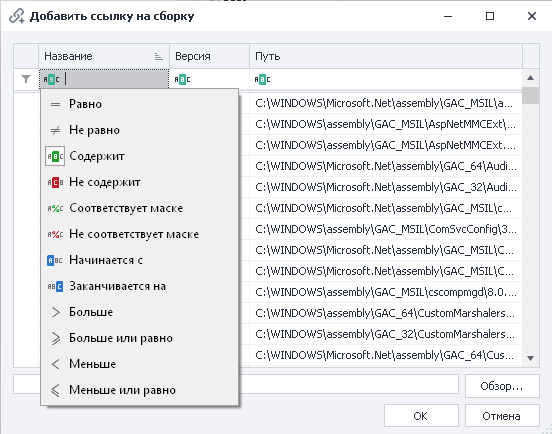This screenshot has height=434, width=552.
Task: Pick the 'Заканчивается на' ends-with icon
Action: pos(55,287)
